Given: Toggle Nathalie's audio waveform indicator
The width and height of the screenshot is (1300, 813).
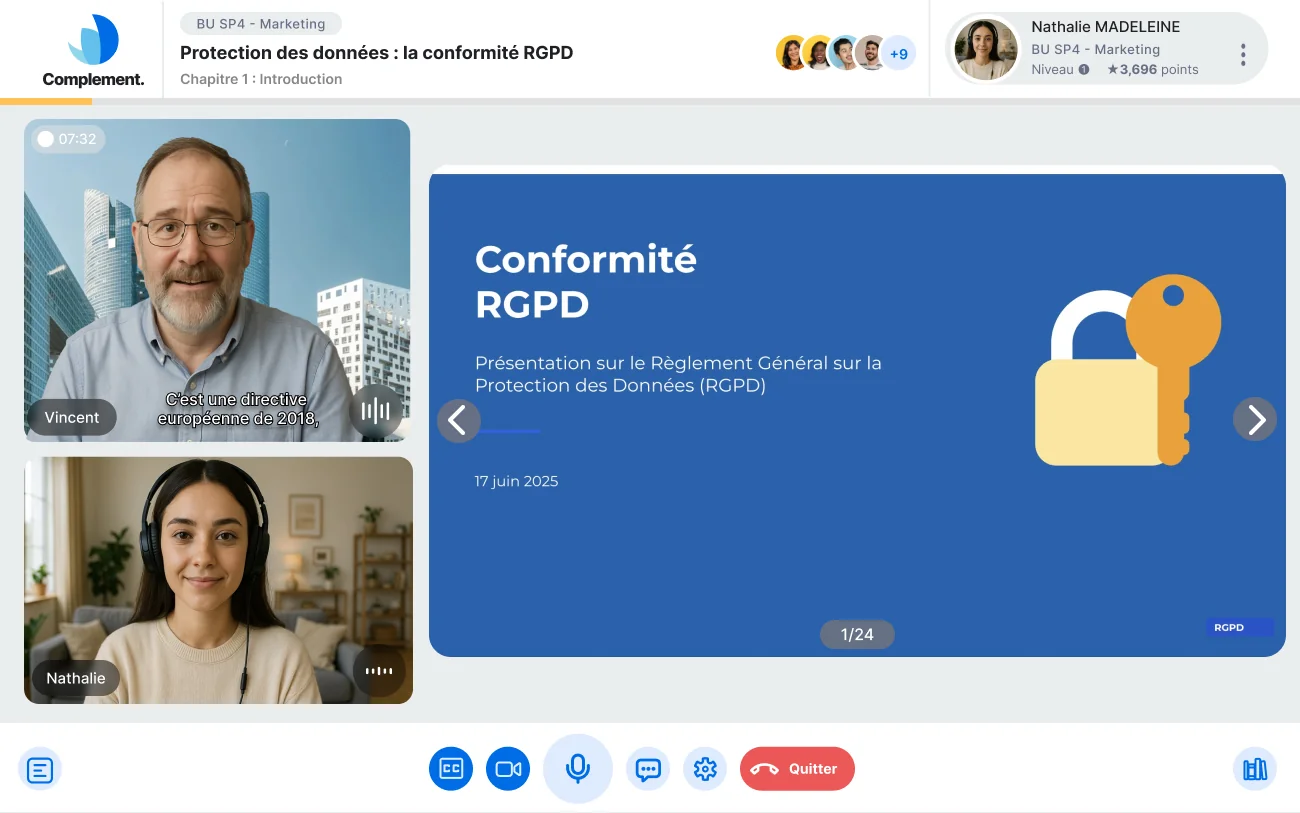Looking at the screenshot, I should click(x=379, y=671).
